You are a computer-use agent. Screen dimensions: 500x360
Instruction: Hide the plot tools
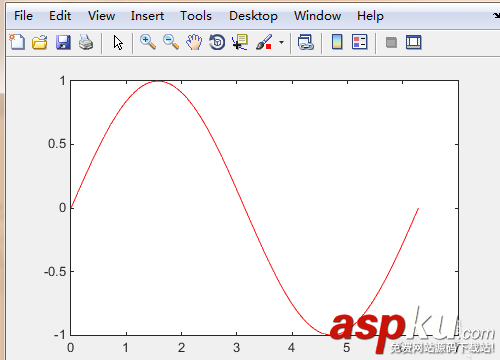(391, 43)
